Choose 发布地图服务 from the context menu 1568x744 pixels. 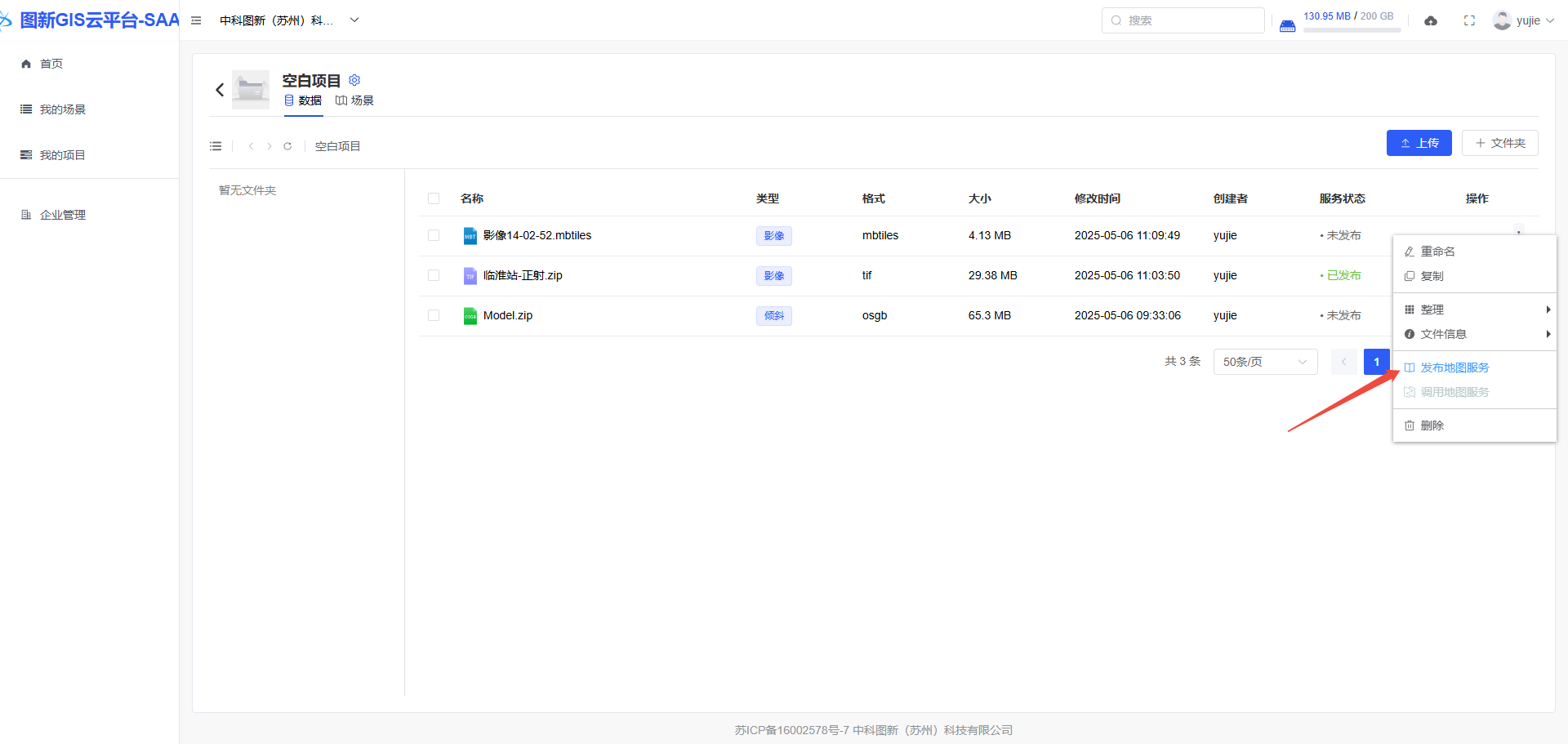pyautogui.click(x=1454, y=368)
